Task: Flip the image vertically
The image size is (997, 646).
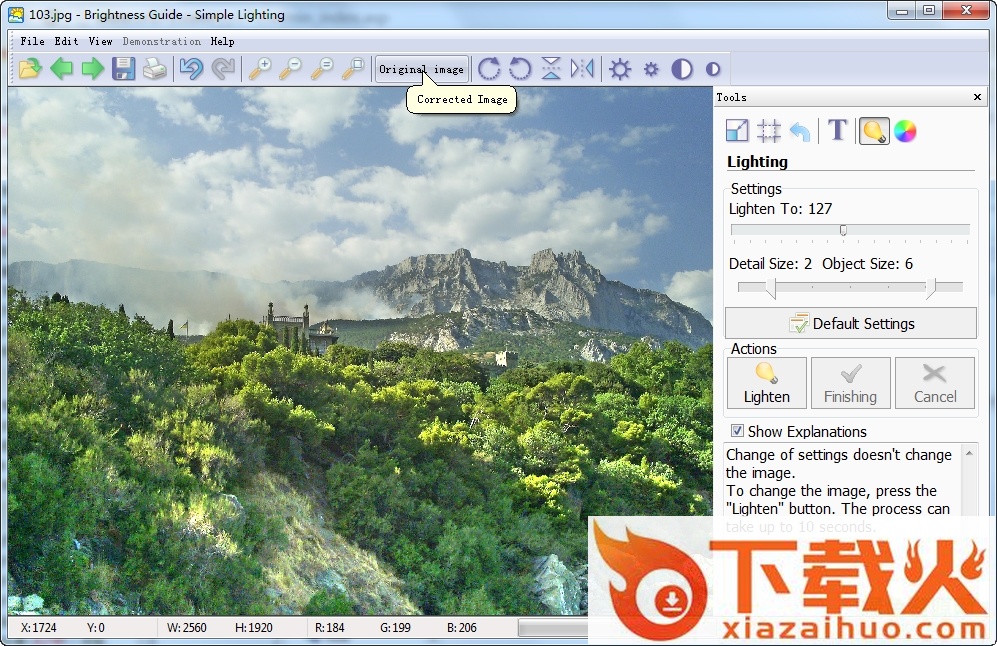Action: [x=551, y=69]
